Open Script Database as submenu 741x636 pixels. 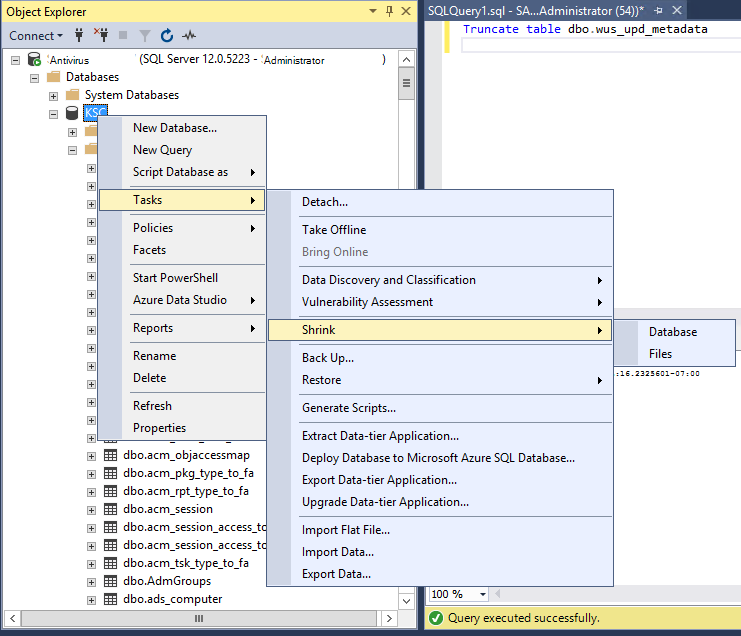click(182, 172)
